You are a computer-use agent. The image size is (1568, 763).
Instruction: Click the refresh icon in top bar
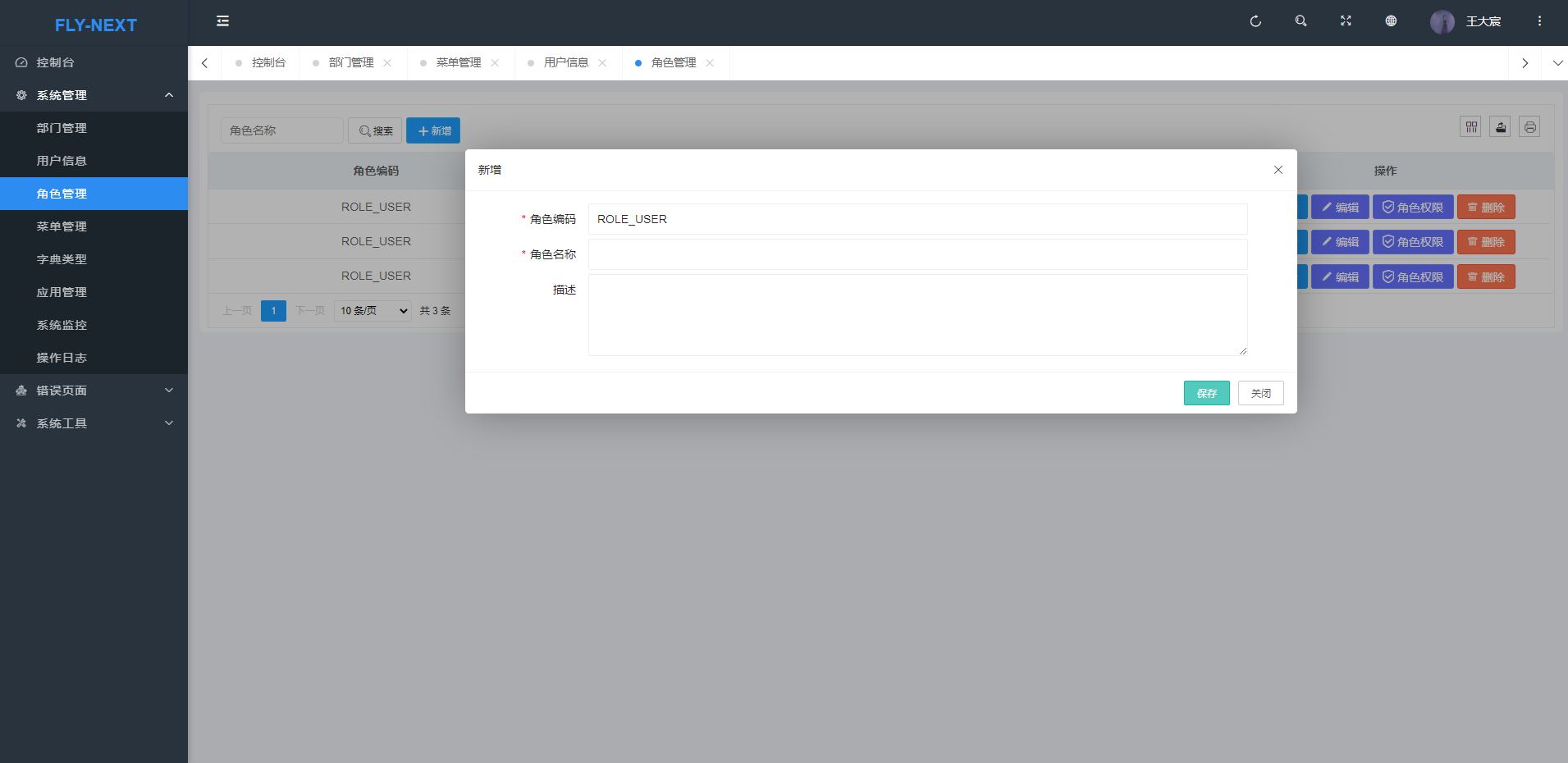tap(1255, 21)
